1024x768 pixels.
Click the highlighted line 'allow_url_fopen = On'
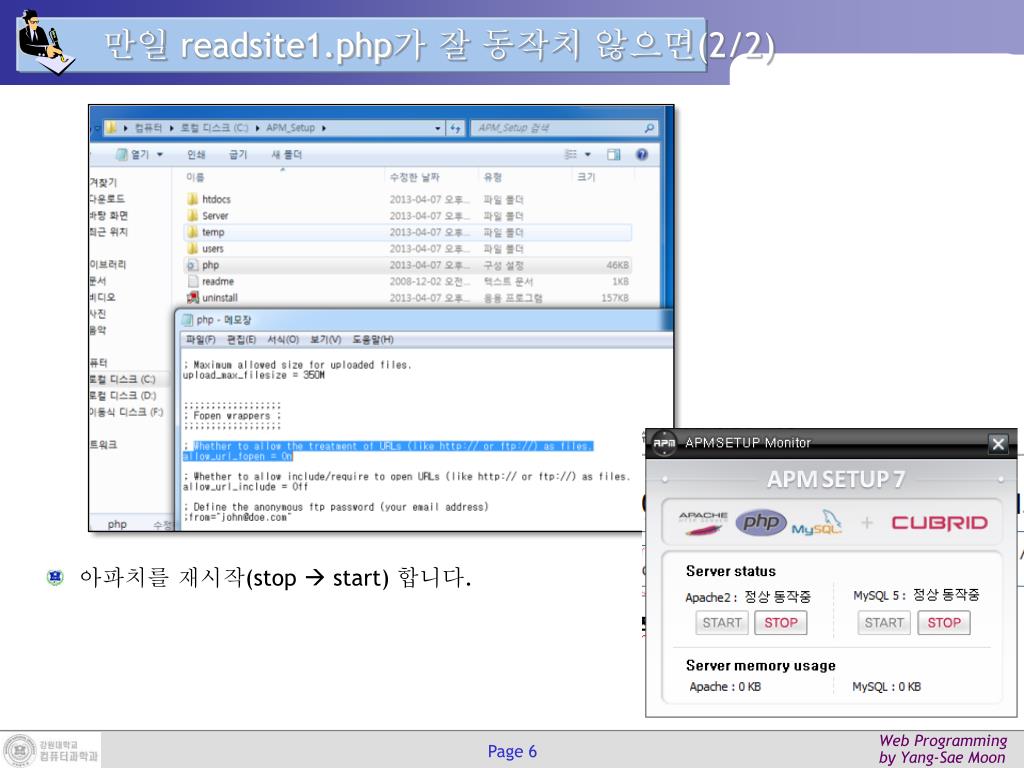point(238,456)
